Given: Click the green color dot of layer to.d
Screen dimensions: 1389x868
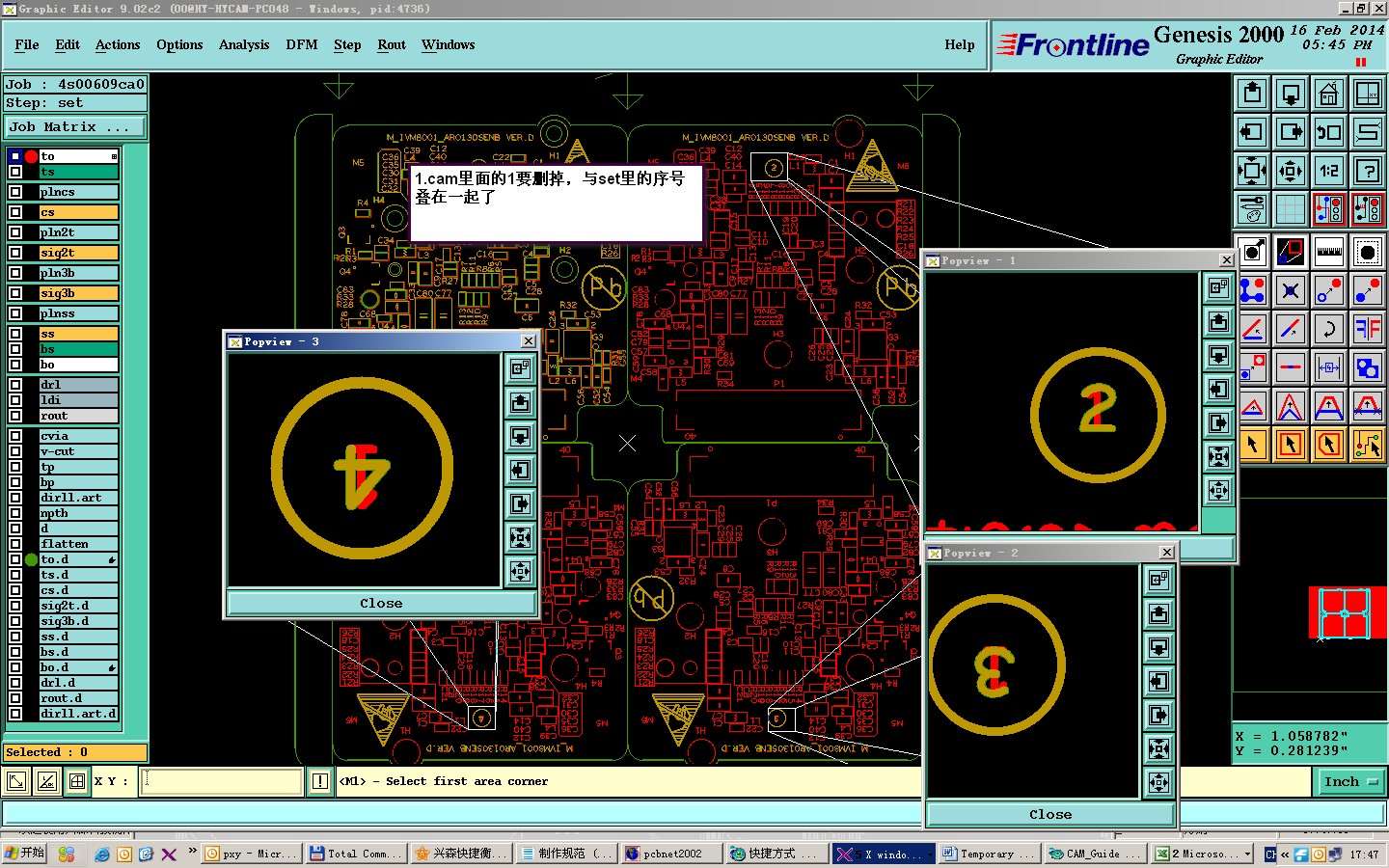Looking at the screenshot, I should point(31,559).
